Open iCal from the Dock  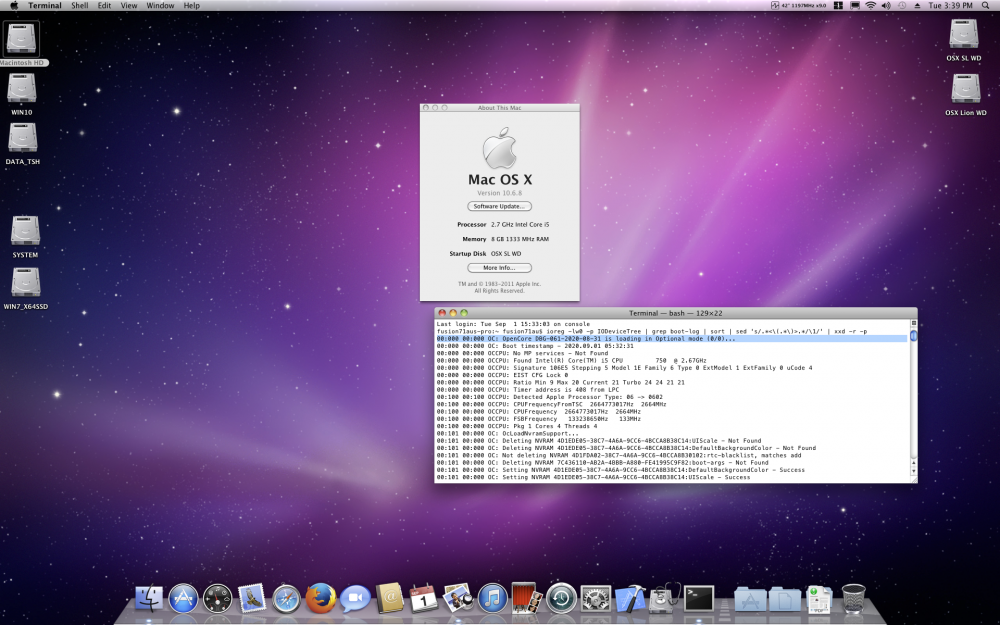[423, 599]
